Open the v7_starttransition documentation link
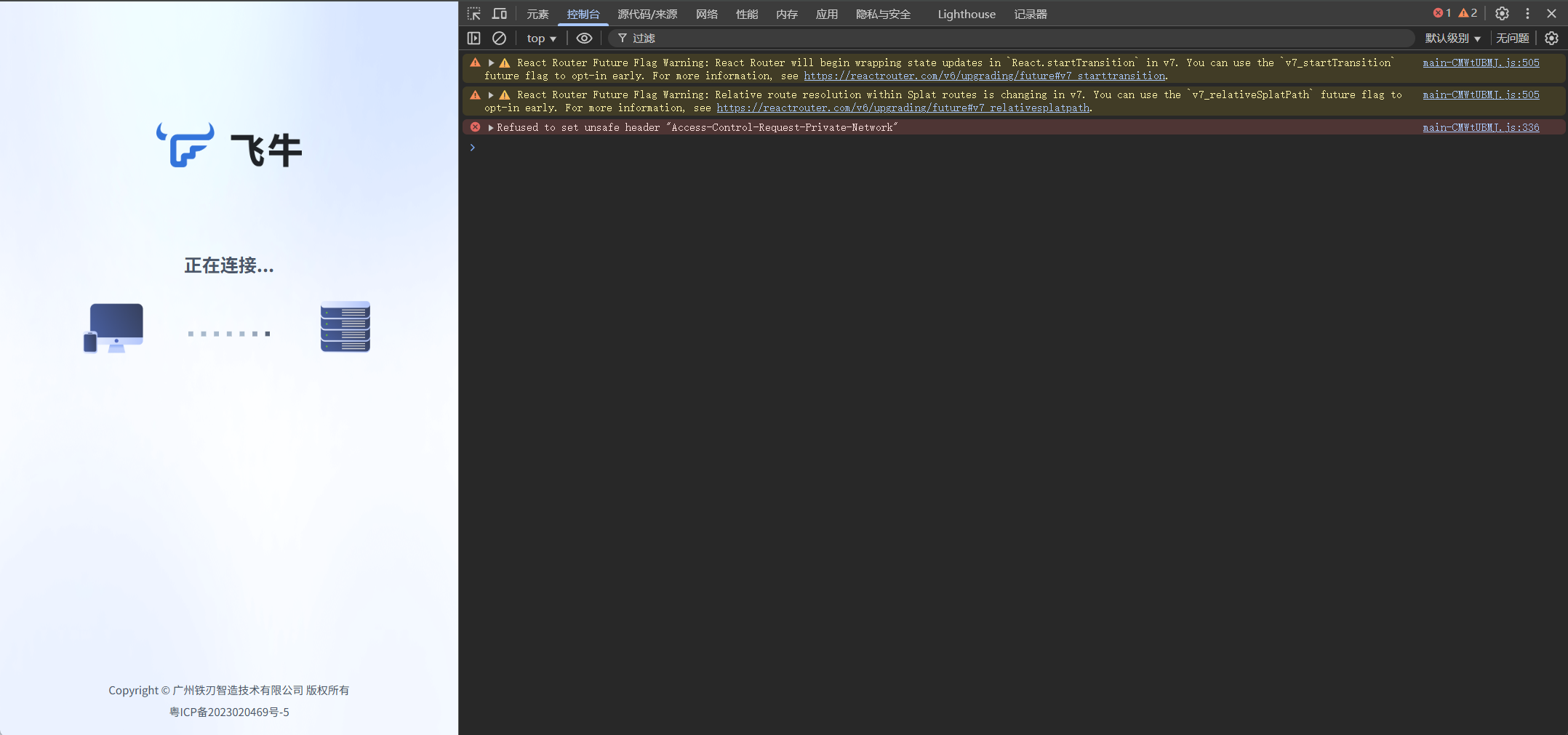 pos(985,76)
